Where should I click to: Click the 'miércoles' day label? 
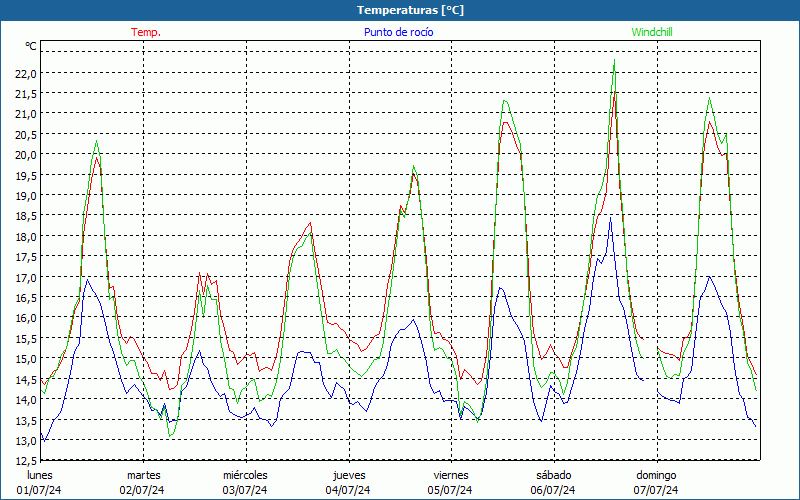coord(245,476)
